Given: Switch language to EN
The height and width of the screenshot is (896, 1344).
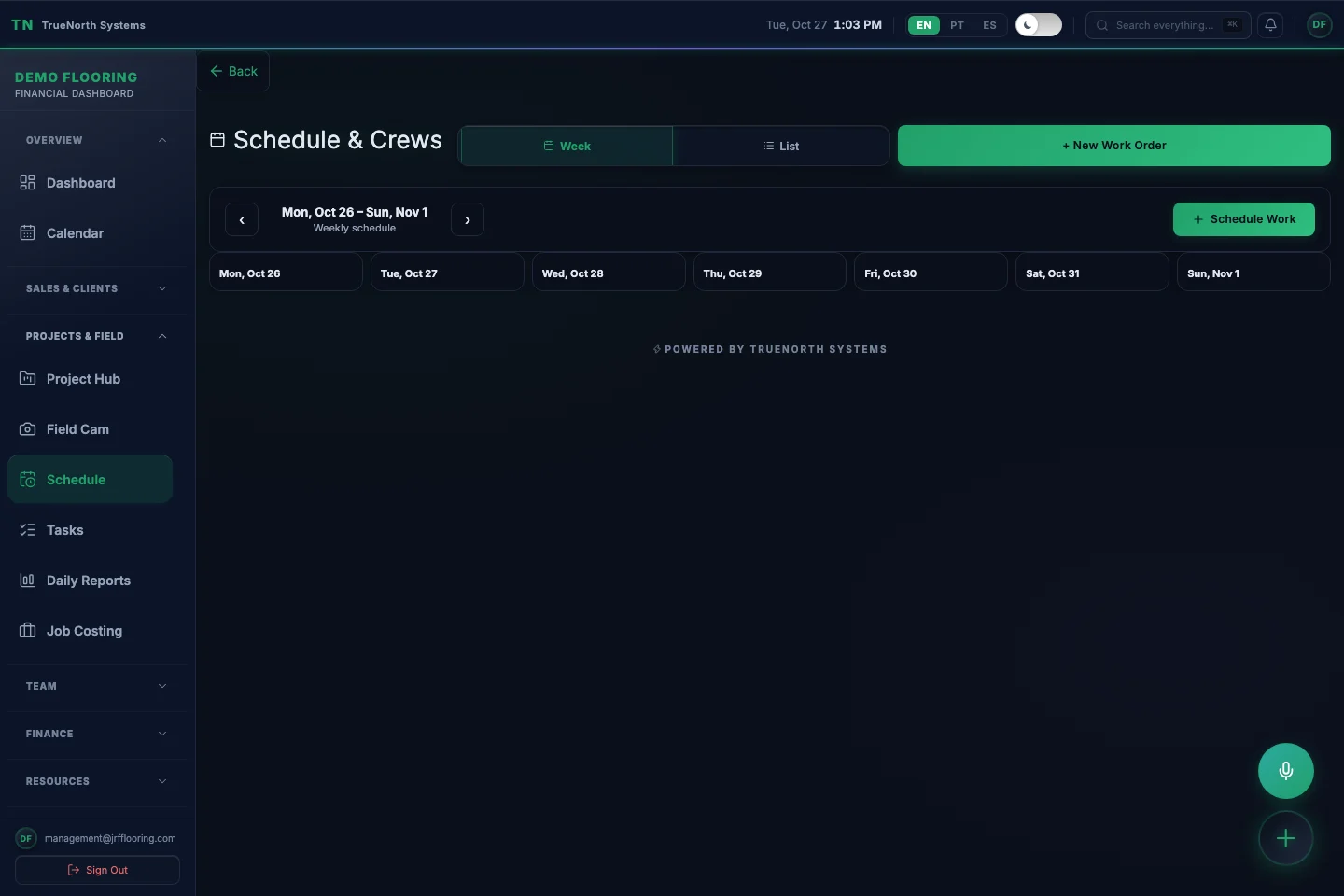Looking at the screenshot, I should pos(924,25).
